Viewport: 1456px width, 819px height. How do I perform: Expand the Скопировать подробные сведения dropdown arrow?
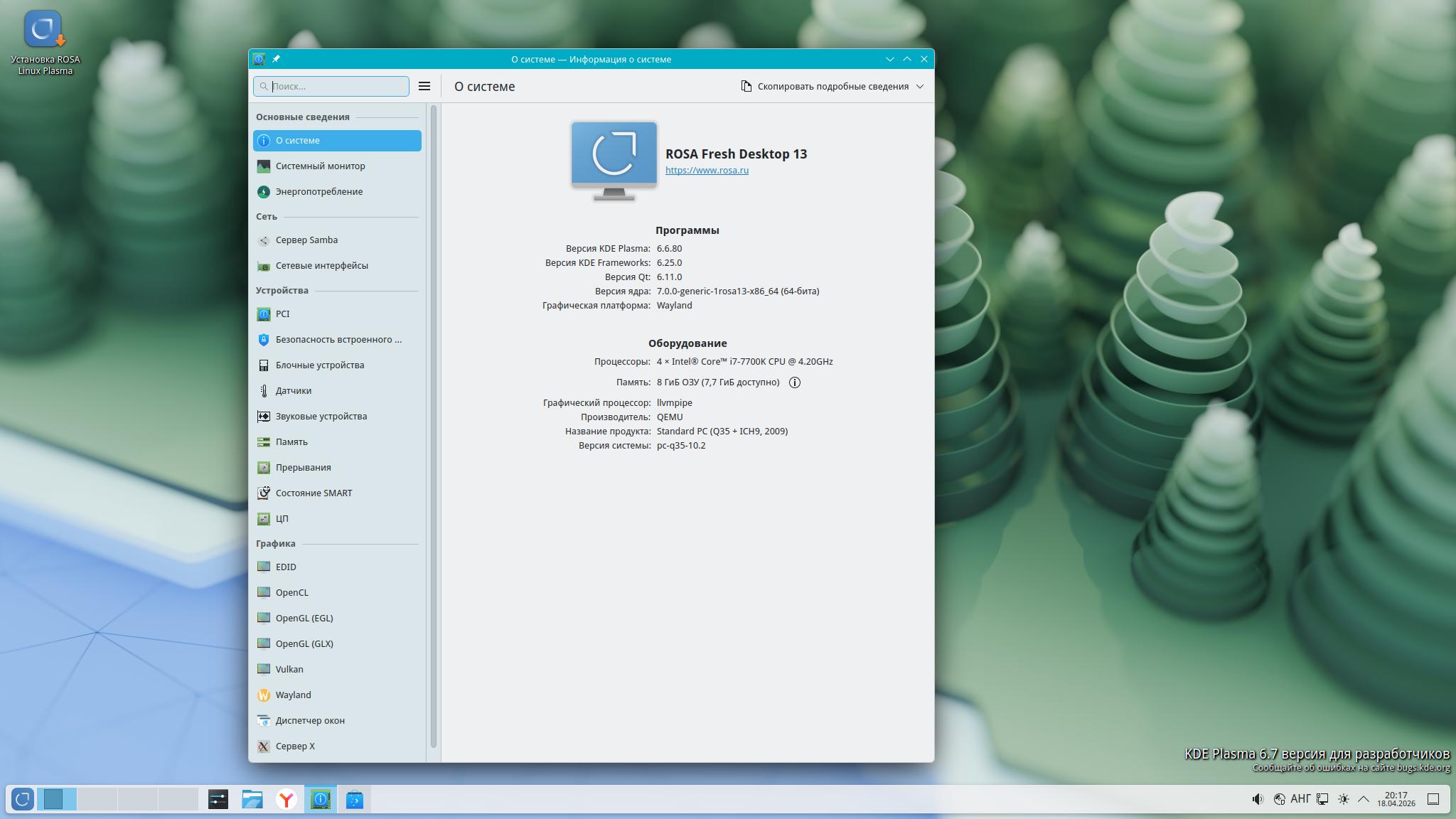[x=920, y=86]
